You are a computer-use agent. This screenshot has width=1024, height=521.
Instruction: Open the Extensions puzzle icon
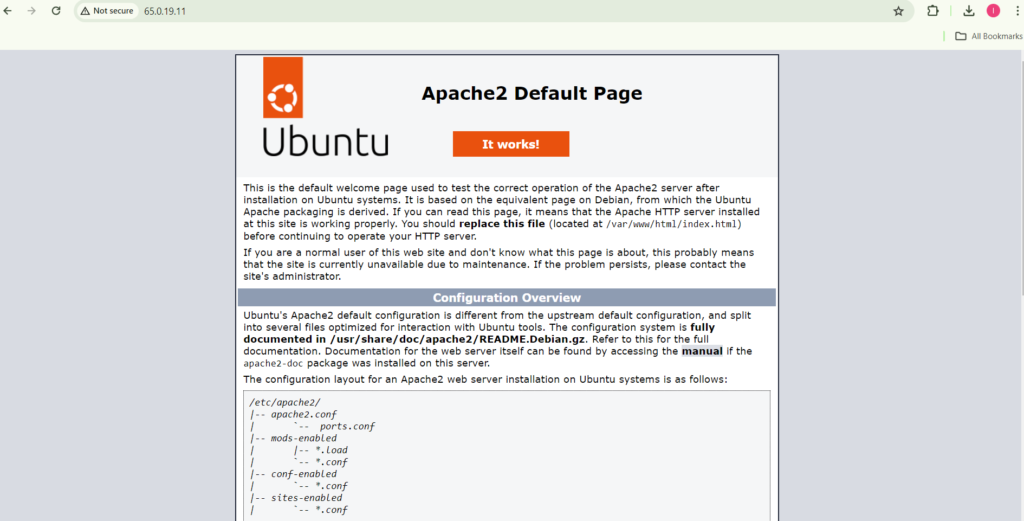tap(933, 11)
